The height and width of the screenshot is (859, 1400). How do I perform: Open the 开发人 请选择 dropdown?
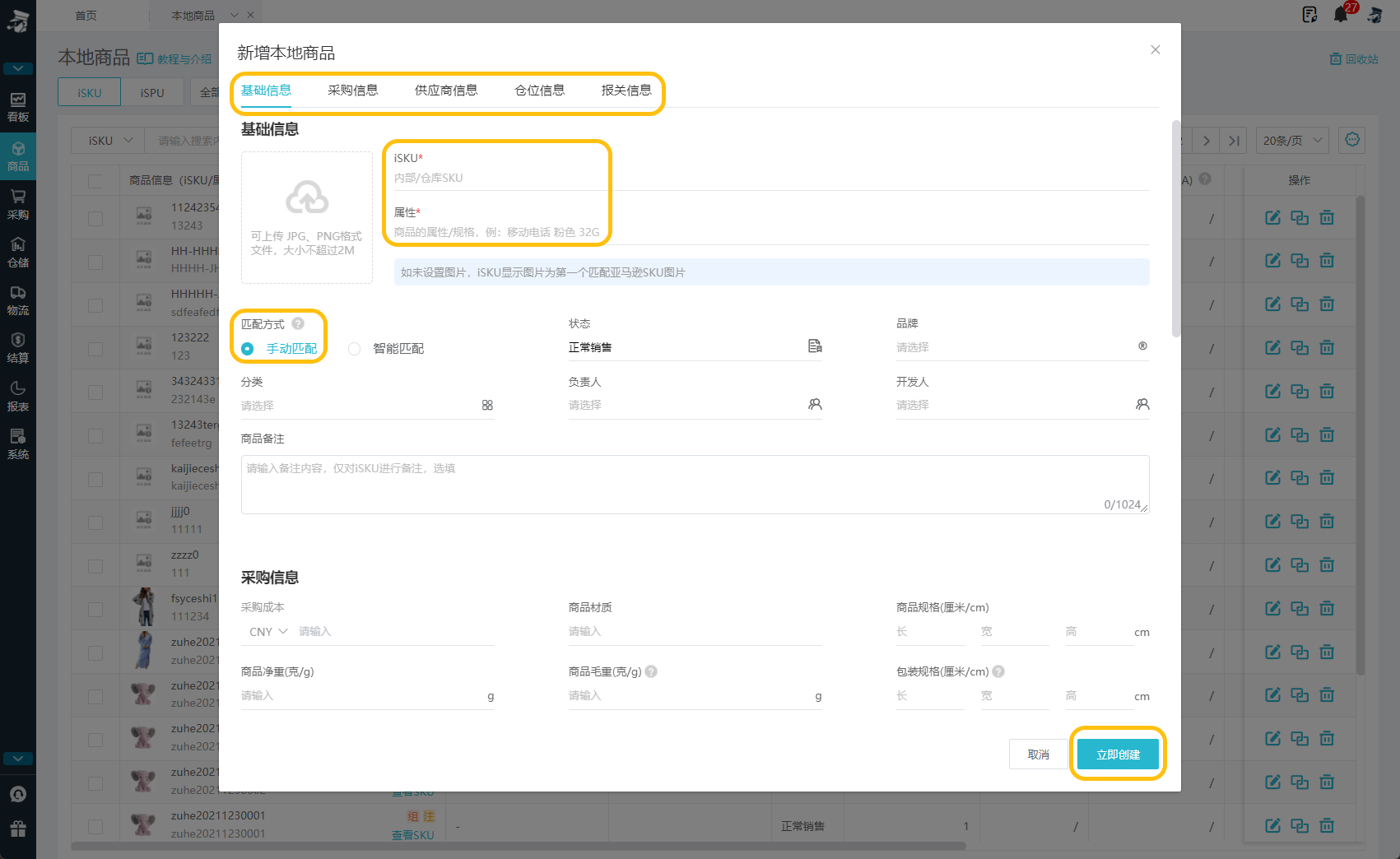tap(1022, 405)
